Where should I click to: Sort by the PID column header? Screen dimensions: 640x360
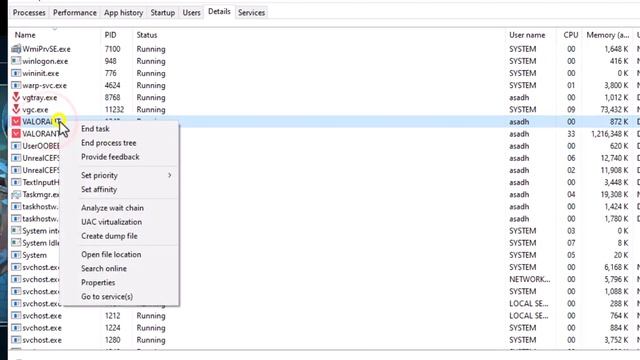click(110, 36)
